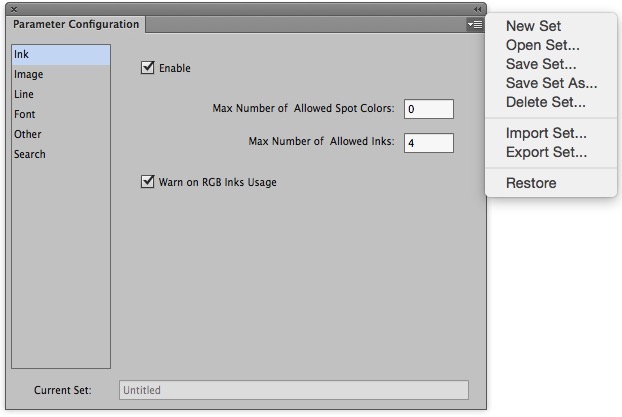
Task: Select Ink category in list
Action: (x=60, y=55)
